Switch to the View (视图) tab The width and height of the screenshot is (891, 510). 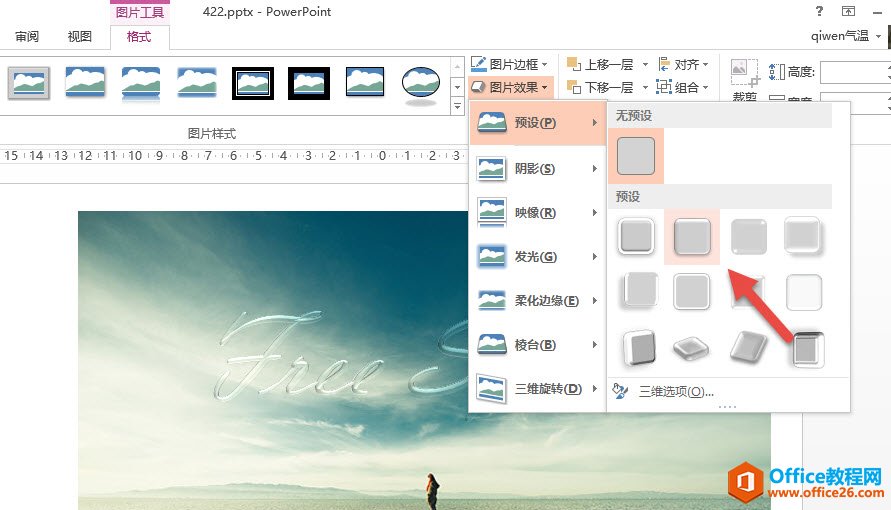80,37
